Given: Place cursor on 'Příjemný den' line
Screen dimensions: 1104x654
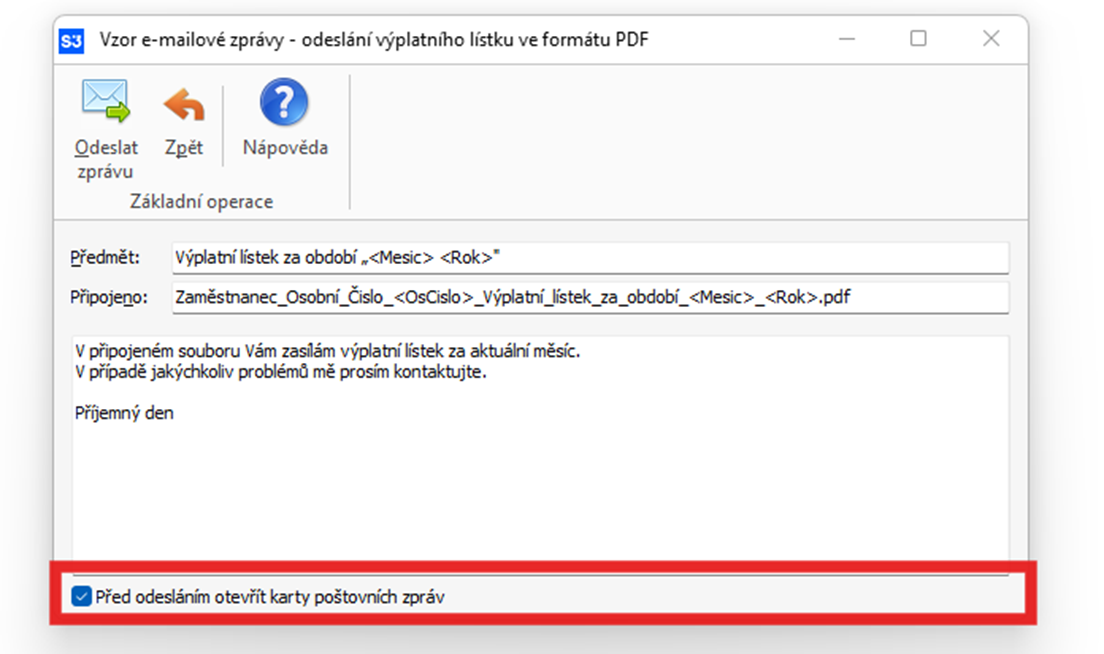Looking at the screenshot, I should 125,413.
